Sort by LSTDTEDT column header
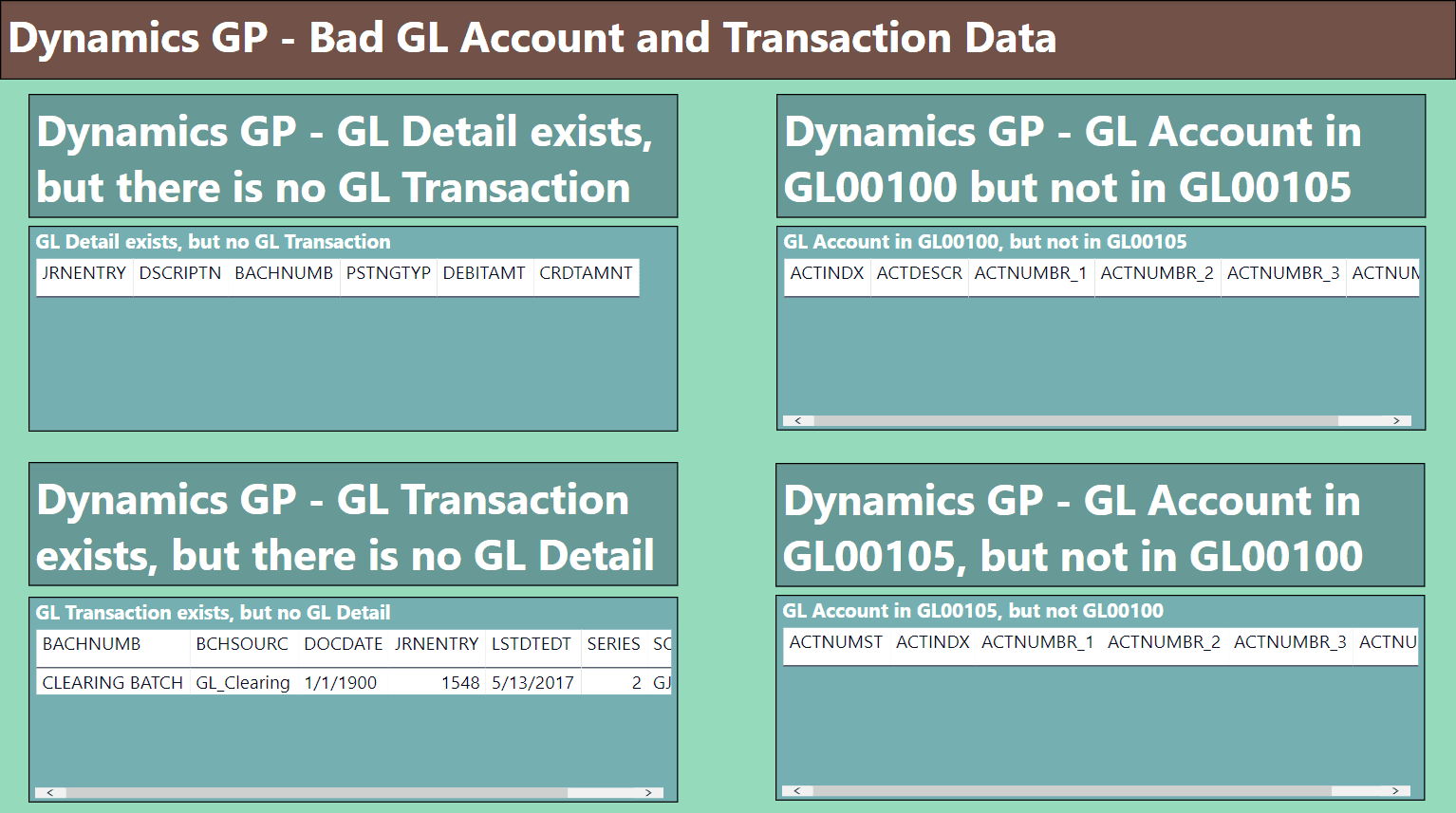The height and width of the screenshot is (813, 1456). 532,644
